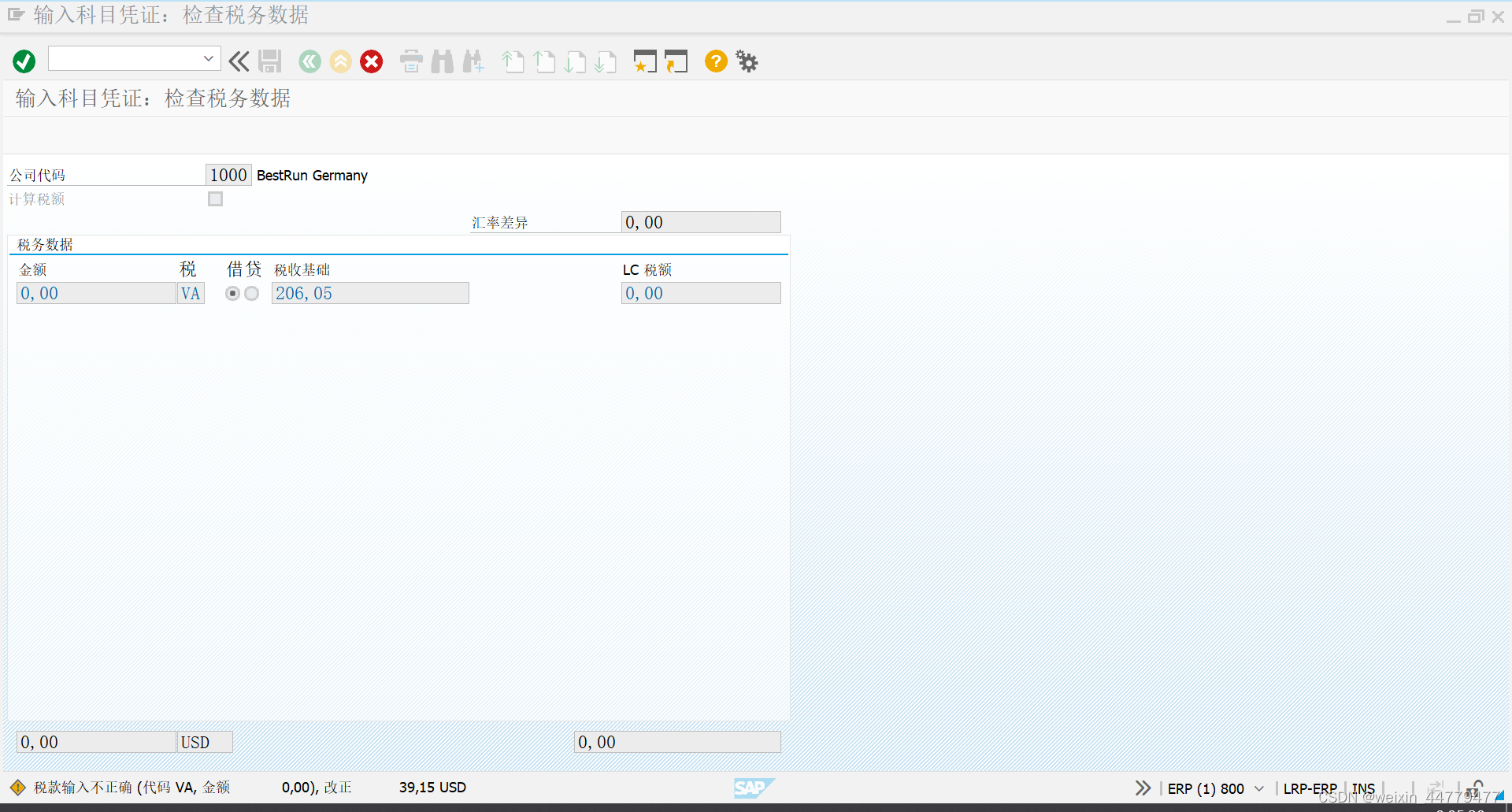Image resolution: width=1512 pixels, height=812 pixels.
Task: Click the 39,15 USD text in status bar
Action: [x=432, y=788]
